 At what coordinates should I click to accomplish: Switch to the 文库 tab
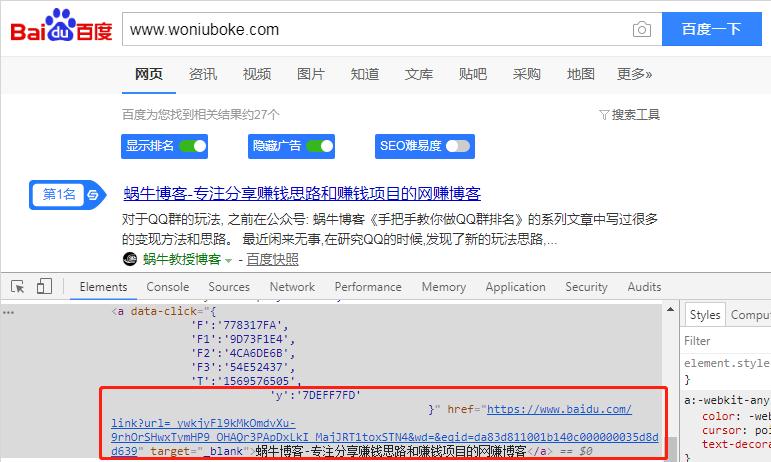coord(419,74)
